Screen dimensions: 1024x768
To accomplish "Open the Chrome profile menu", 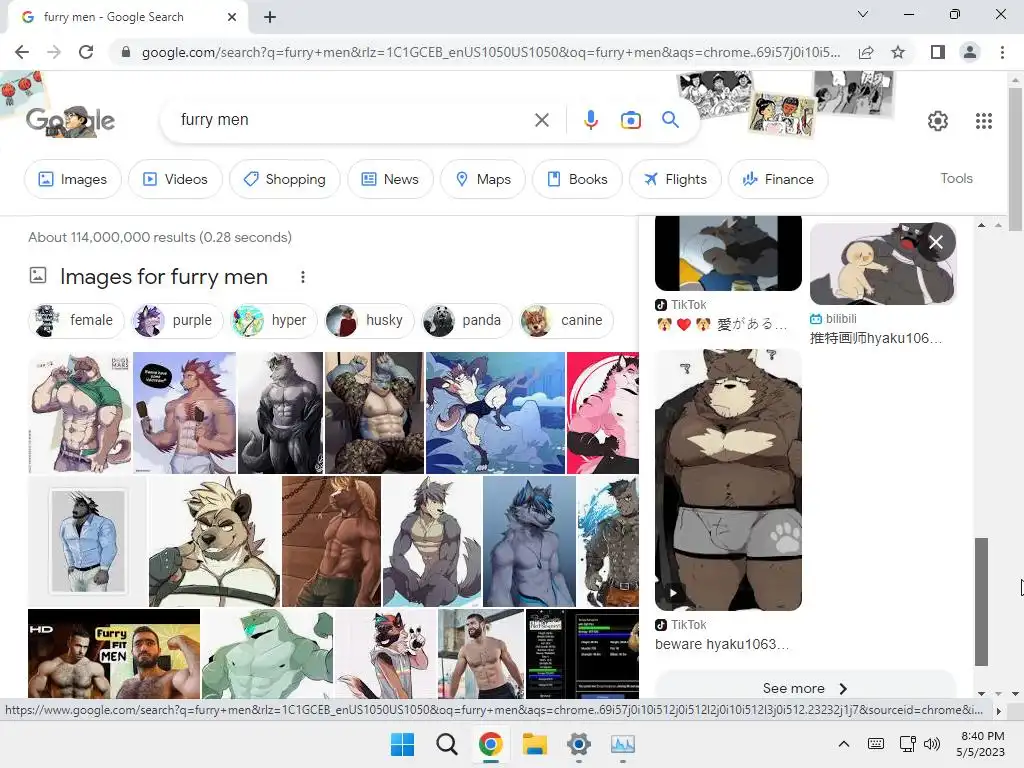I will [x=970, y=52].
